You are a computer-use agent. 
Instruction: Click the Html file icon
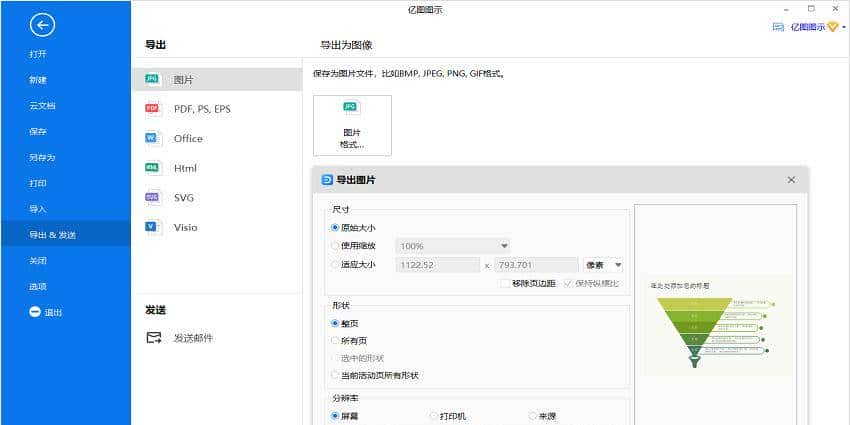pyautogui.click(x=153, y=168)
